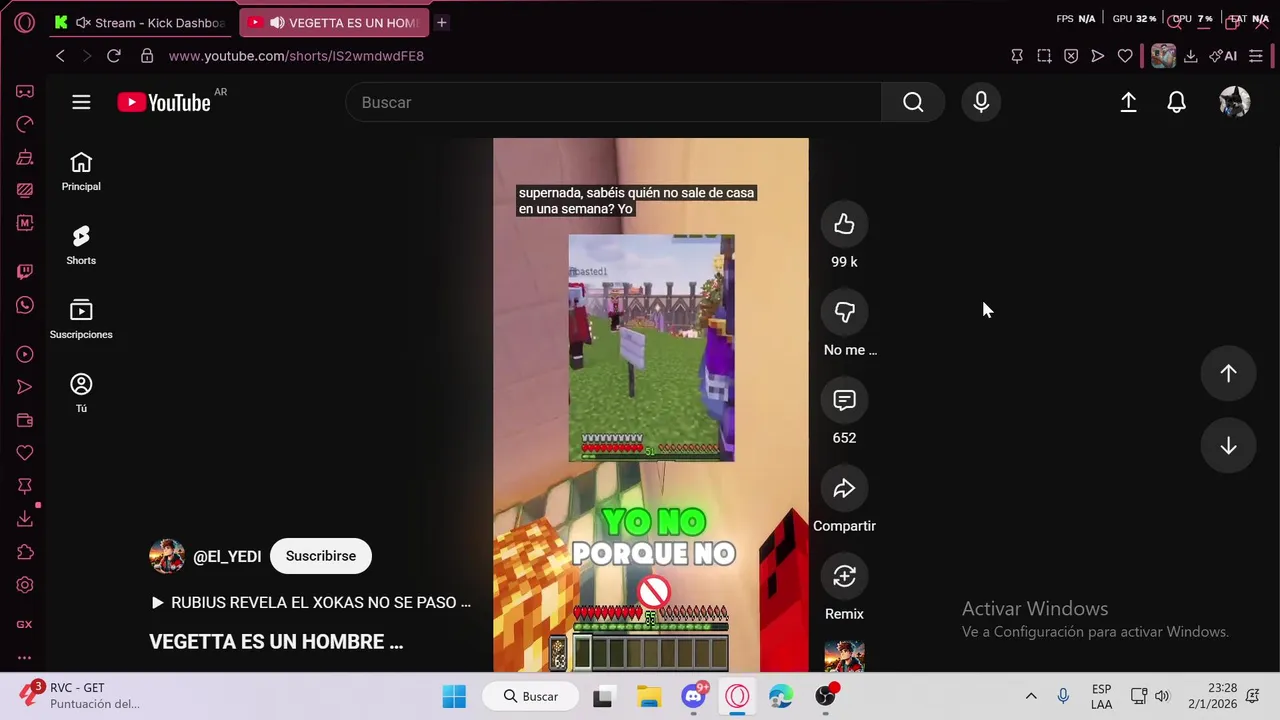
Task: Click the YouTube search magnifier button
Action: (913, 102)
